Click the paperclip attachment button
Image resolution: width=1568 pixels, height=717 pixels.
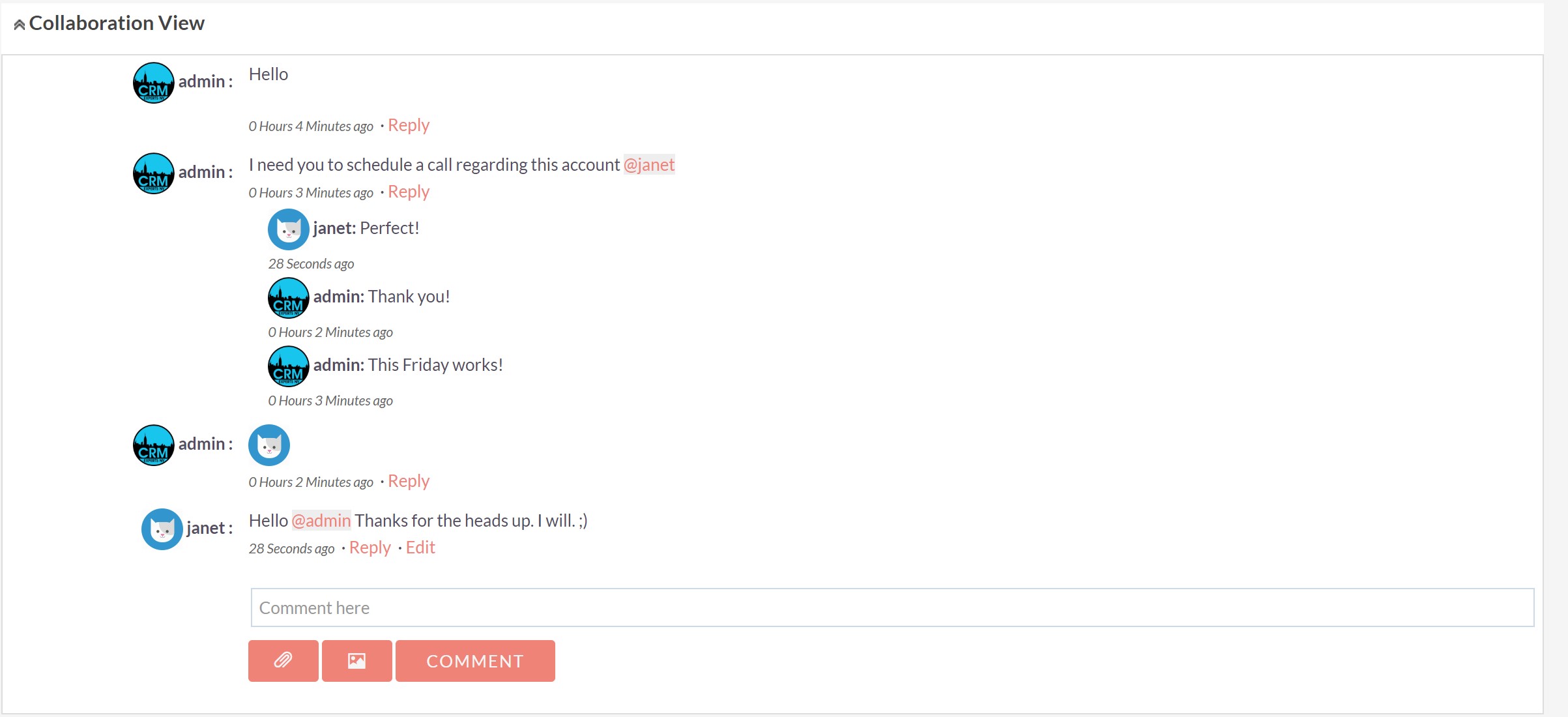283,660
